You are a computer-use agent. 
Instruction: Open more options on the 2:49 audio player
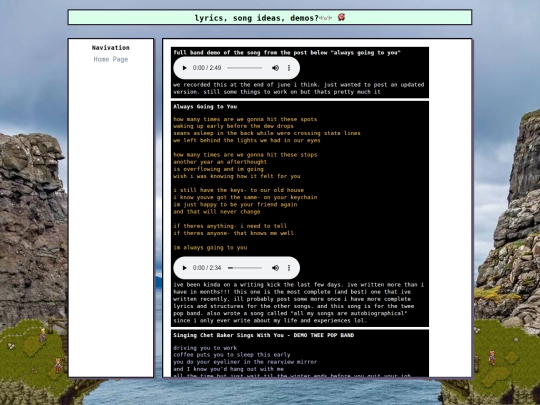[289, 68]
